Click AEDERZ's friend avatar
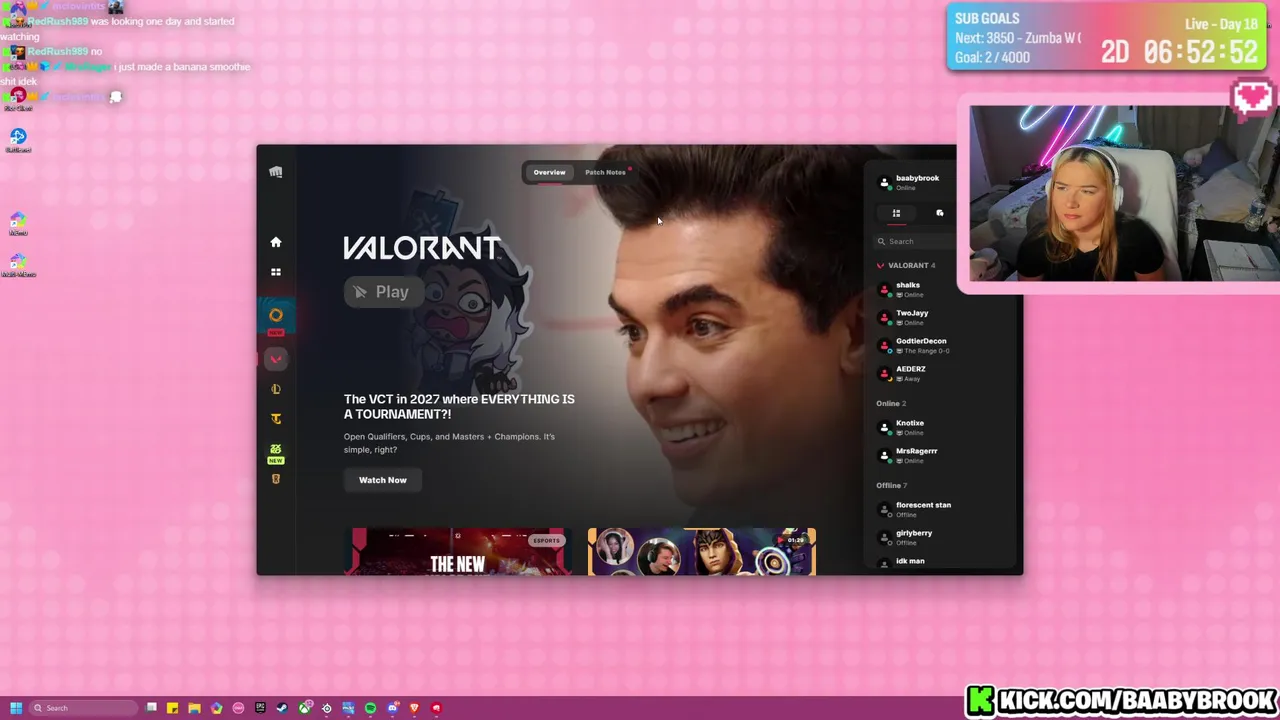The width and height of the screenshot is (1280, 720). (x=884, y=374)
